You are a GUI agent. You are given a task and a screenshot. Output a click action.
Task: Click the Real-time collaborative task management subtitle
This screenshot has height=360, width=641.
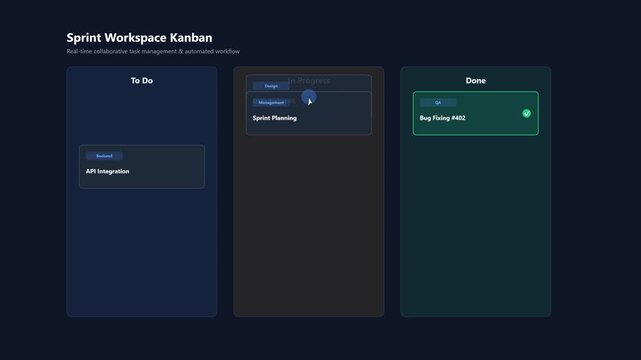tap(153, 51)
